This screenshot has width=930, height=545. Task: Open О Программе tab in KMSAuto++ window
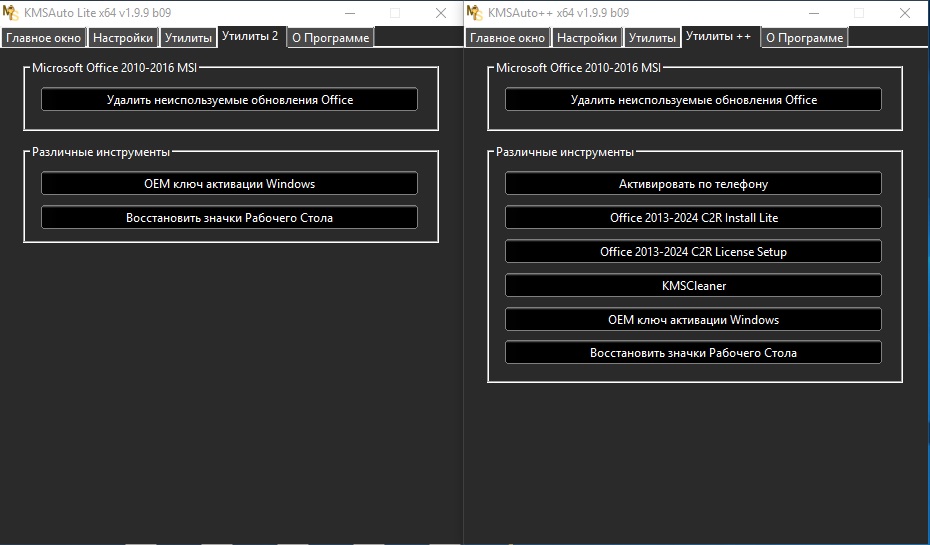pos(804,38)
